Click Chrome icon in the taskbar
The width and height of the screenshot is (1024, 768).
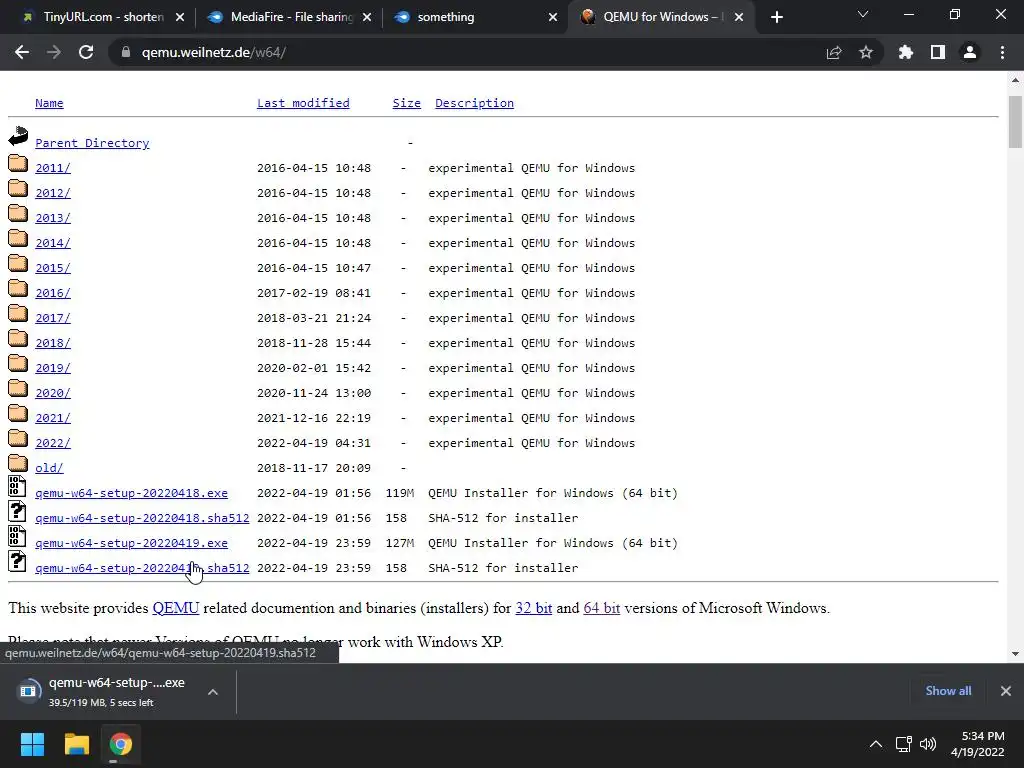coord(120,744)
